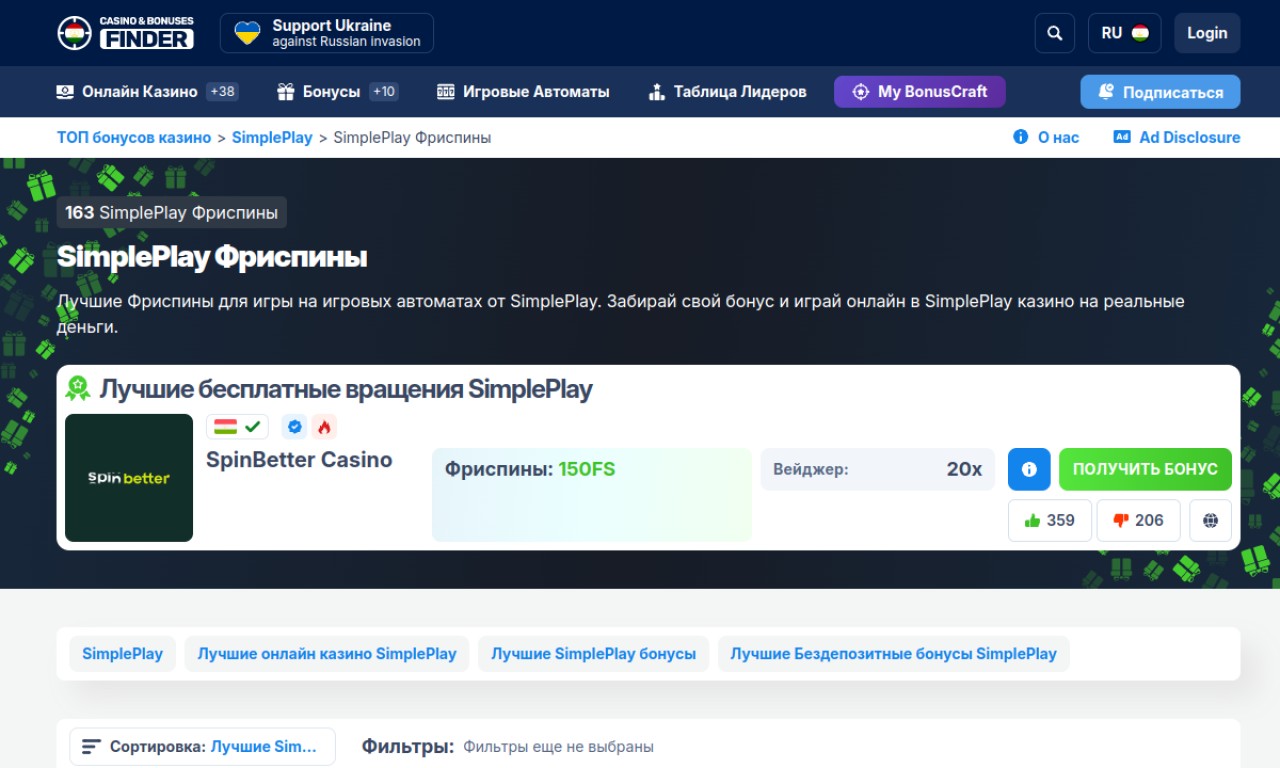
Task: Click the fire hot badge icon
Action: [324, 427]
